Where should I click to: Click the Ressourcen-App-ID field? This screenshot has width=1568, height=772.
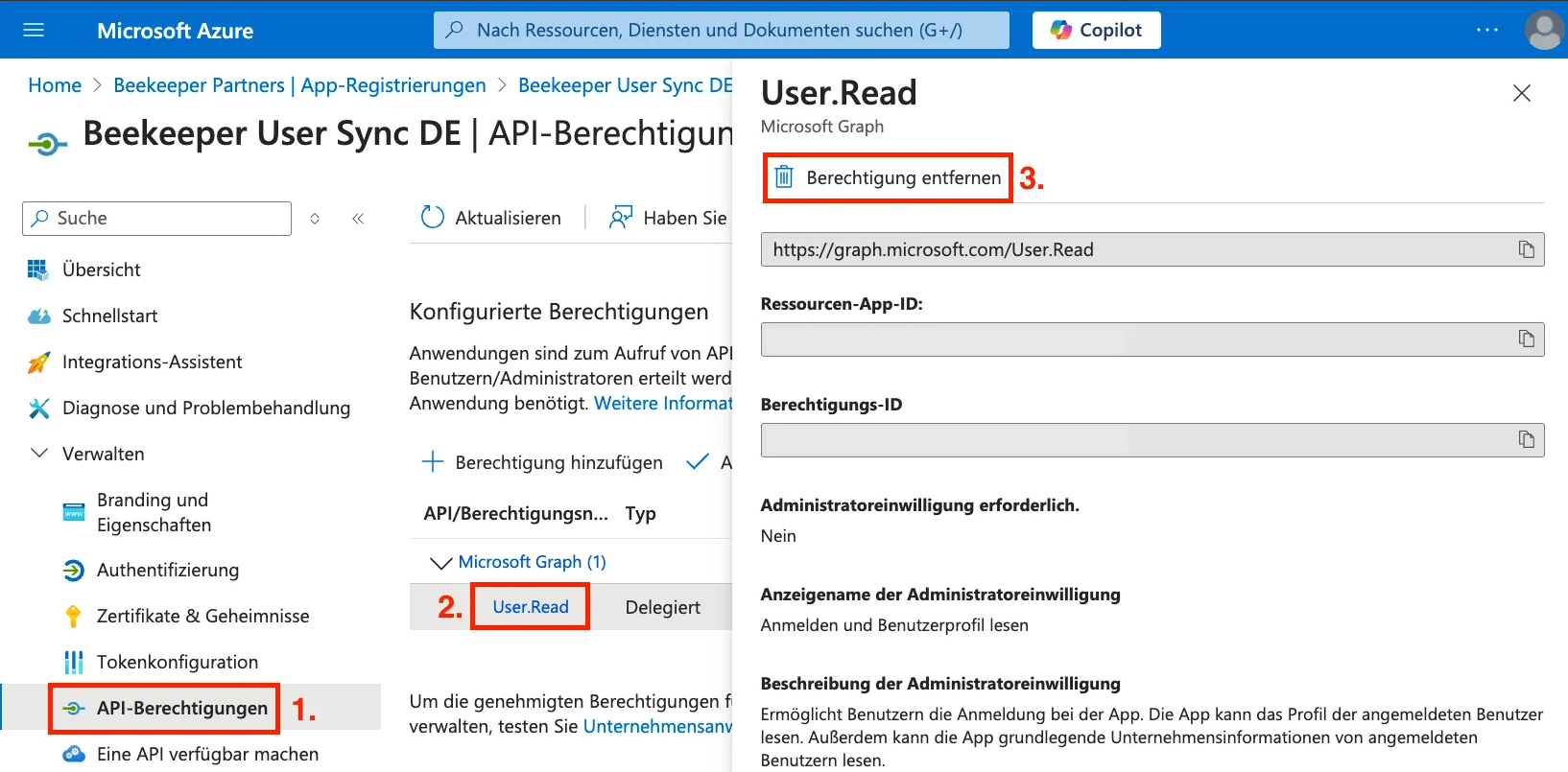(1152, 339)
